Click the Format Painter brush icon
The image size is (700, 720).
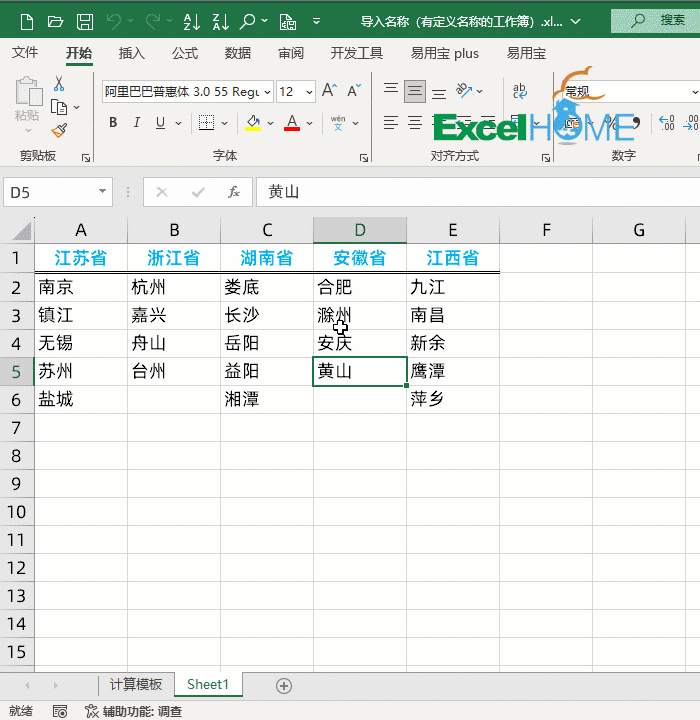59,131
